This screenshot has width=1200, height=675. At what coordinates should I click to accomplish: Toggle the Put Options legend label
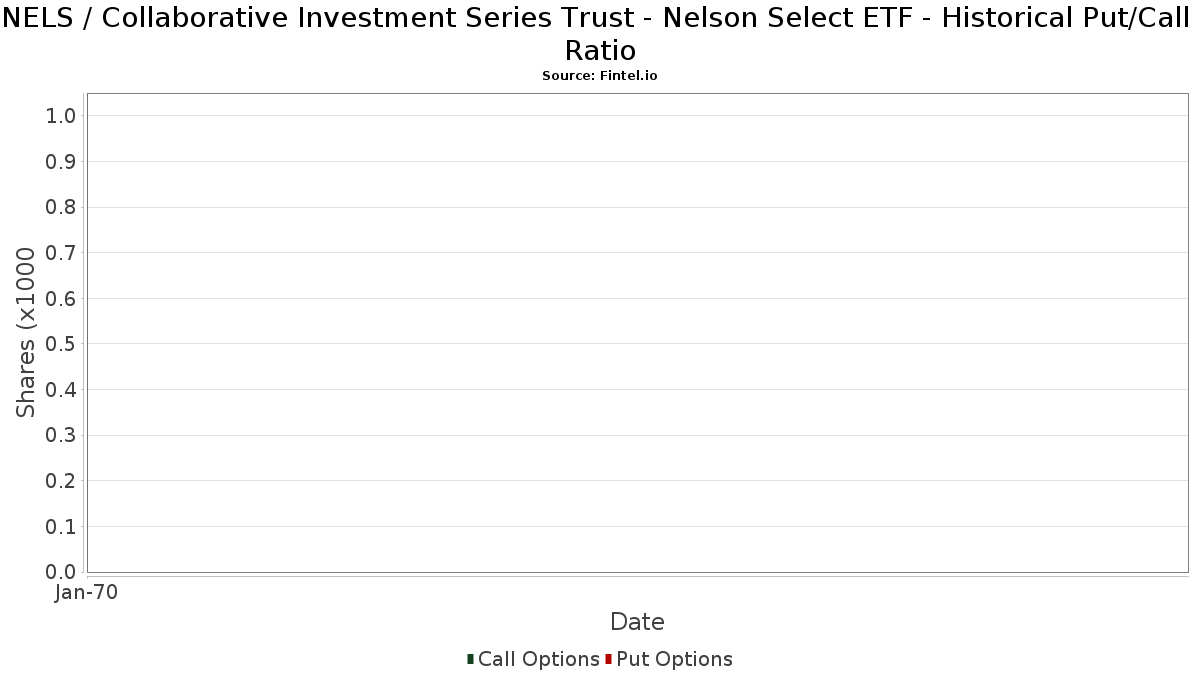pos(674,659)
